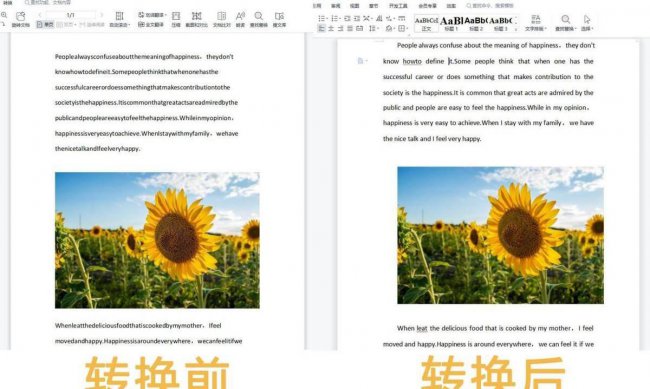
Task: Open the Review tab in the right window
Action: point(336,6)
